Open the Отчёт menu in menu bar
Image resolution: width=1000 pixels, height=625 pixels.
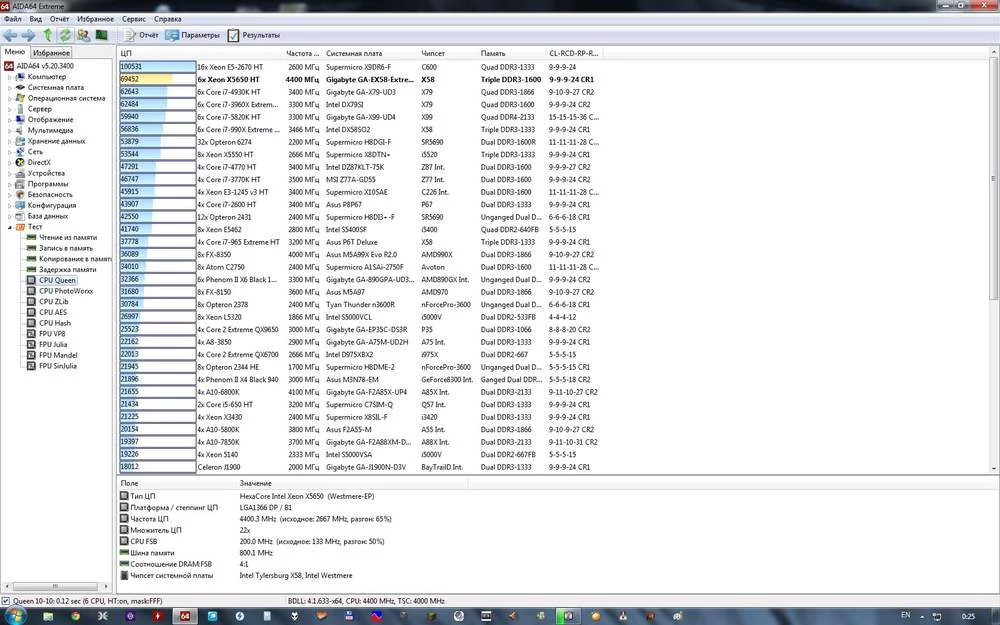[x=59, y=19]
